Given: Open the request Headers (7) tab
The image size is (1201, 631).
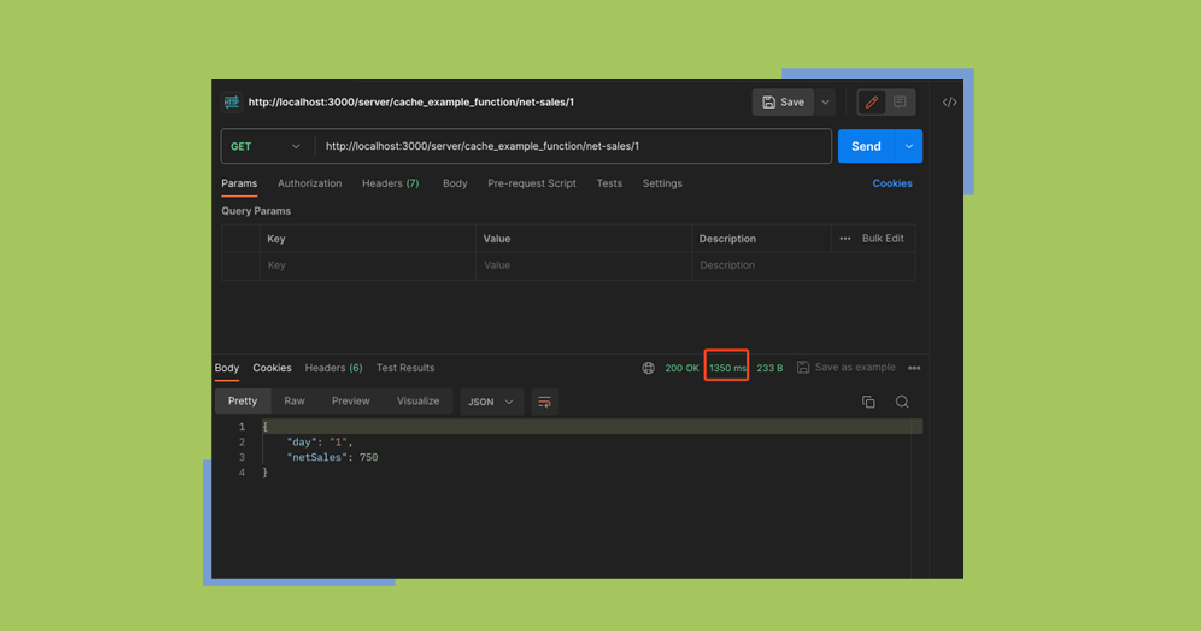Looking at the screenshot, I should tap(390, 184).
